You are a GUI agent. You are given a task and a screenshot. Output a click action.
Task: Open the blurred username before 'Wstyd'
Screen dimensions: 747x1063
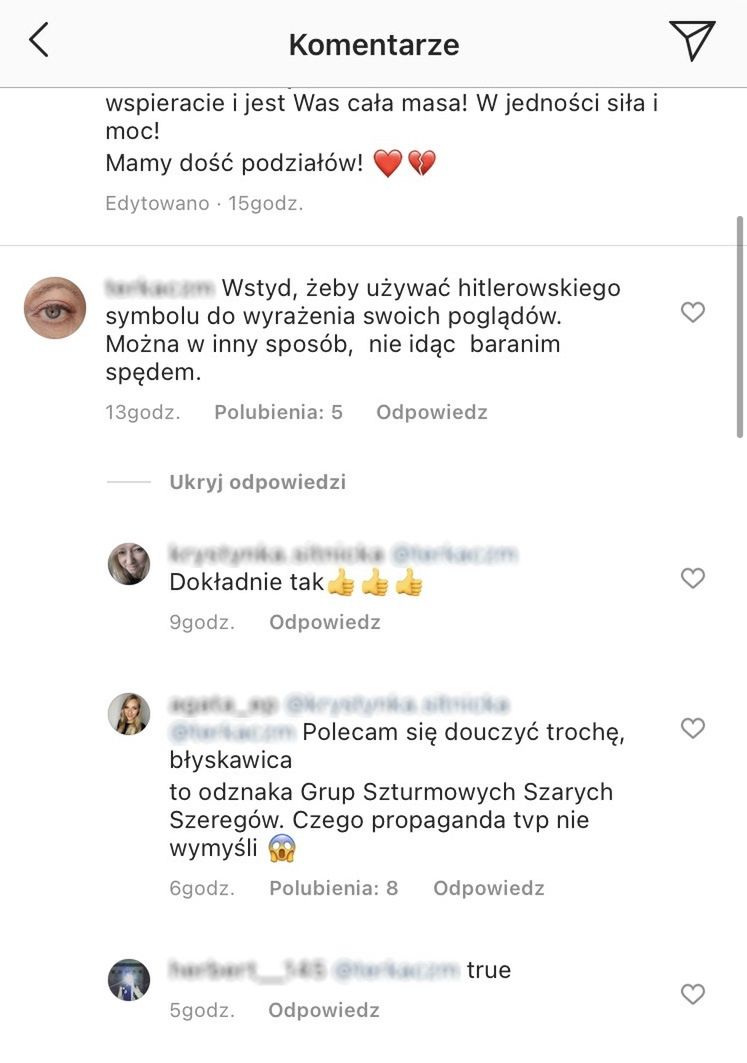coord(160,288)
